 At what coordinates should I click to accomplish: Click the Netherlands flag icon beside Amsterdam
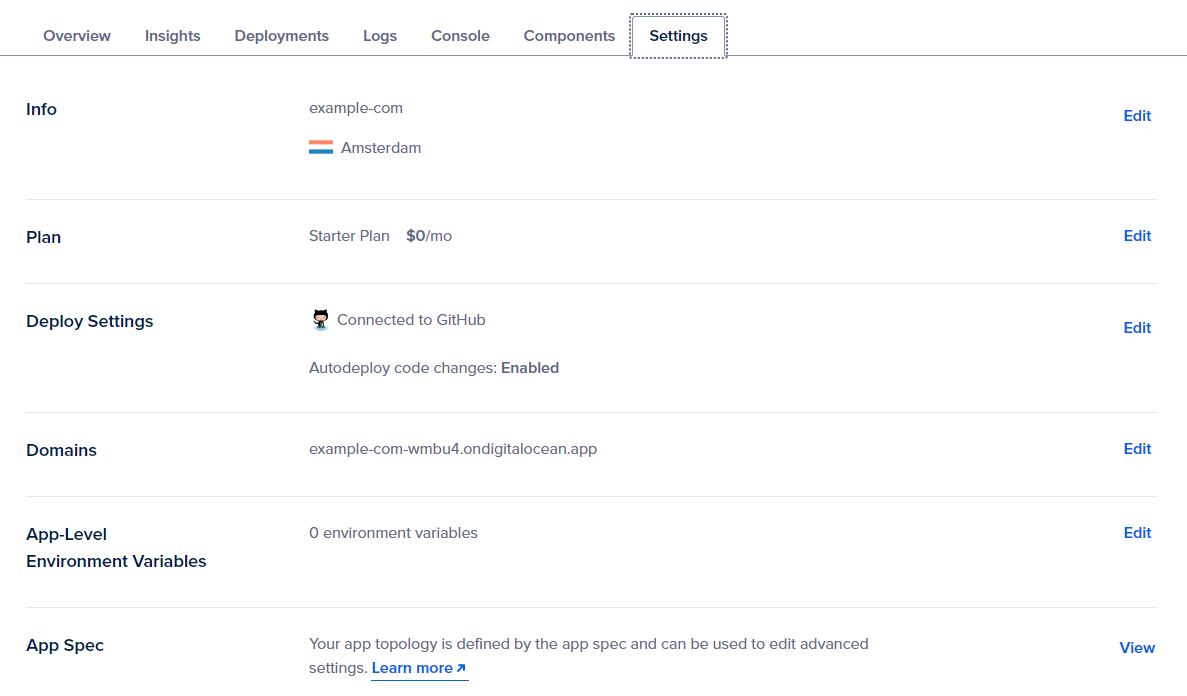coord(321,148)
